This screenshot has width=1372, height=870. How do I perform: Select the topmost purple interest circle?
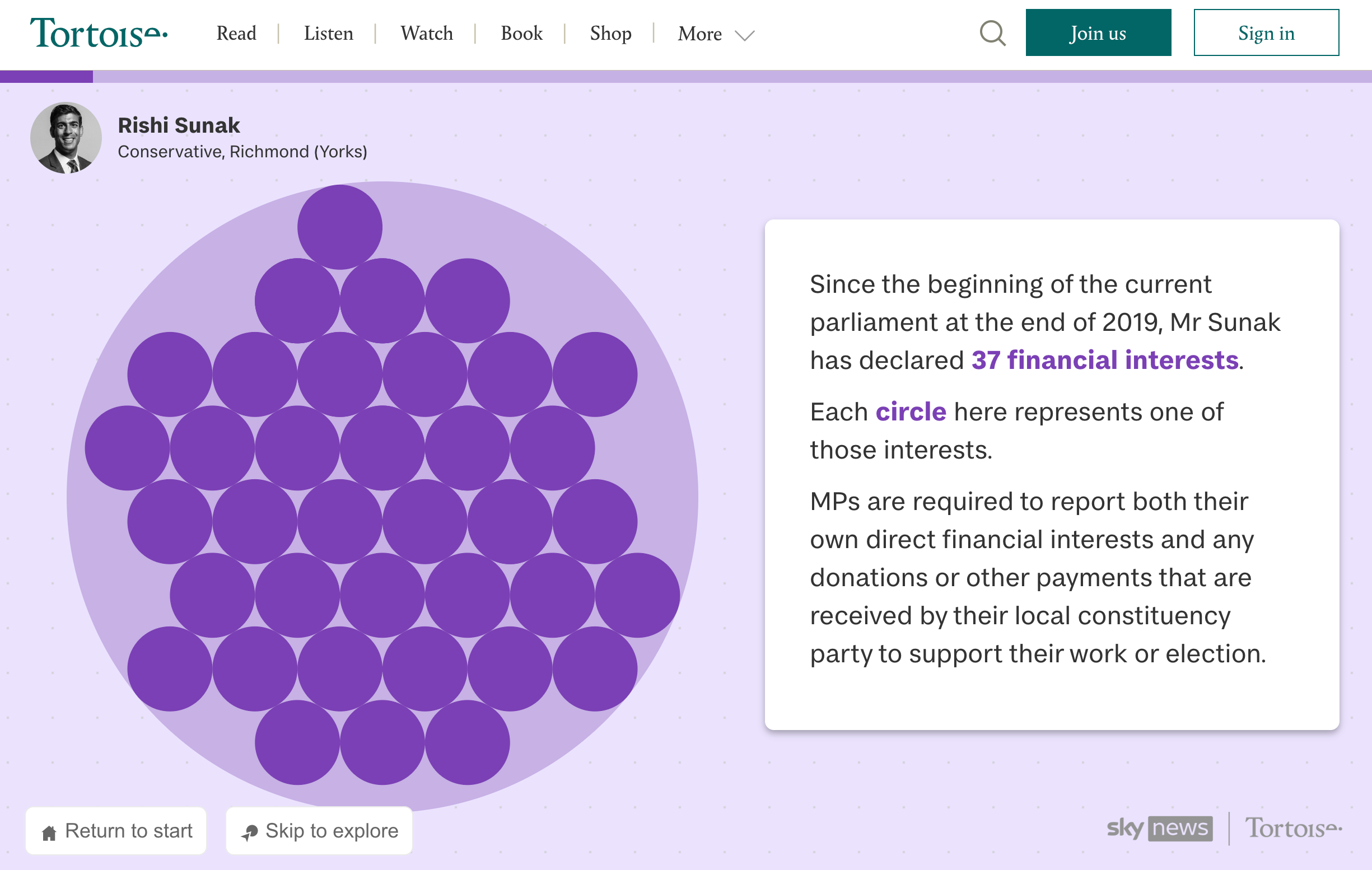pos(339,227)
